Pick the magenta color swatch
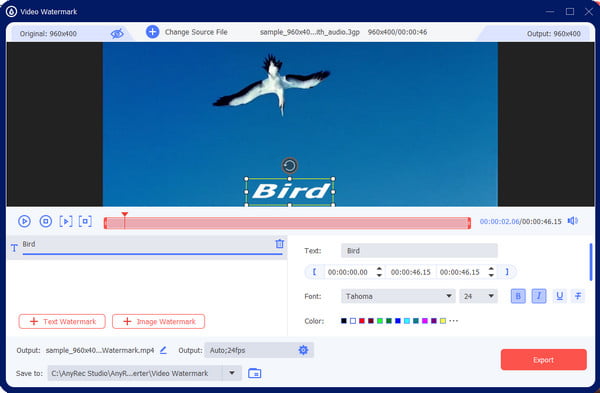The image size is (600, 393). [x=425, y=321]
